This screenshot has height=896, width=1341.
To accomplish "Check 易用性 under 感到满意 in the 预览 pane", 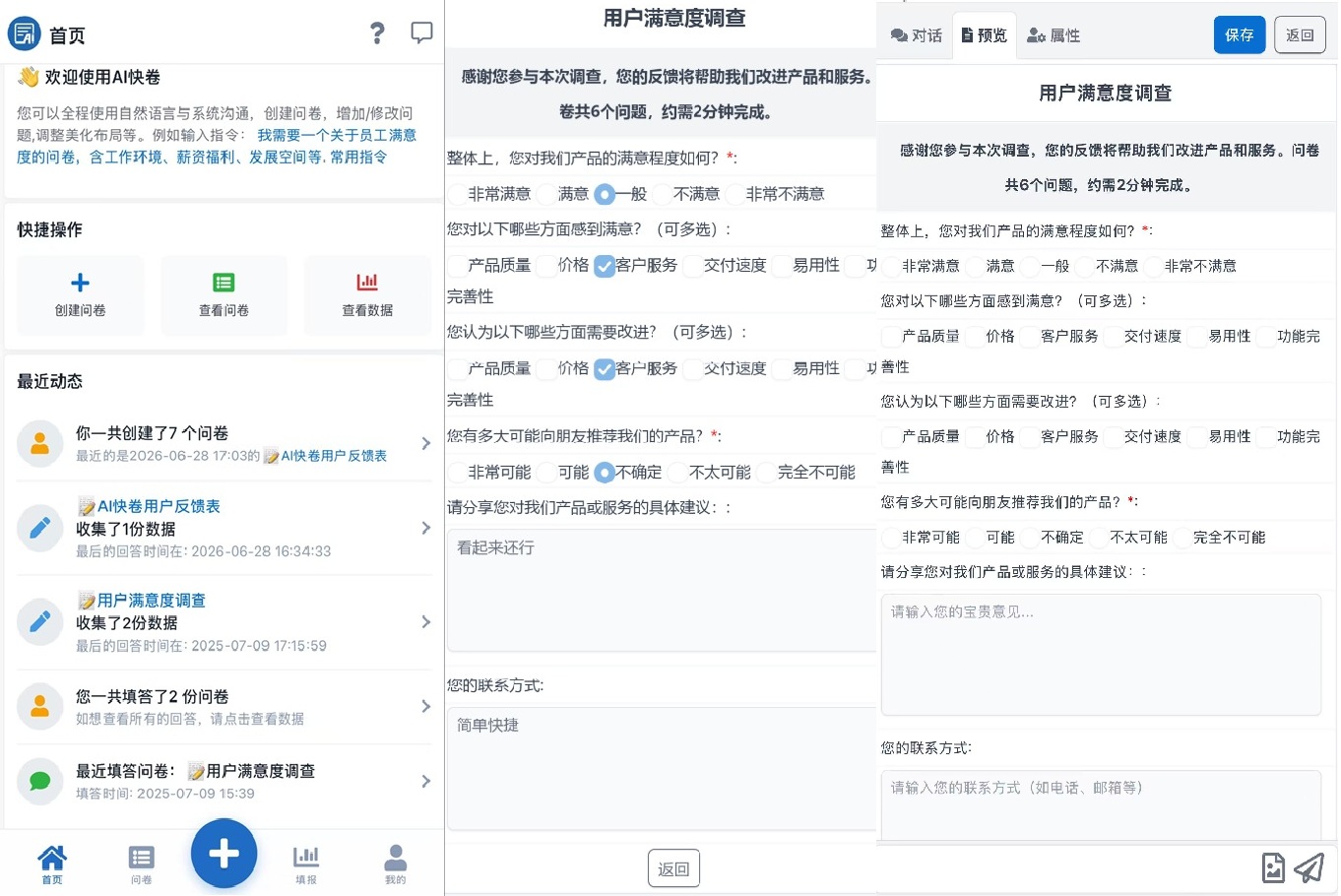I will (x=1197, y=337).
